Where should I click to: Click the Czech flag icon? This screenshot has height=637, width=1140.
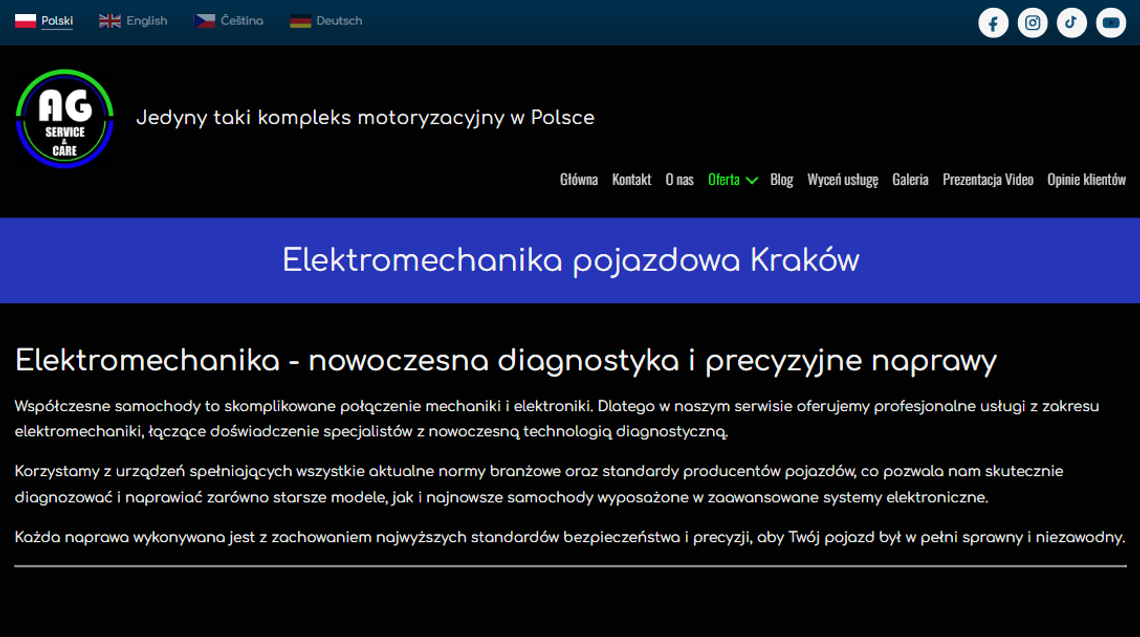coord(204,21)
